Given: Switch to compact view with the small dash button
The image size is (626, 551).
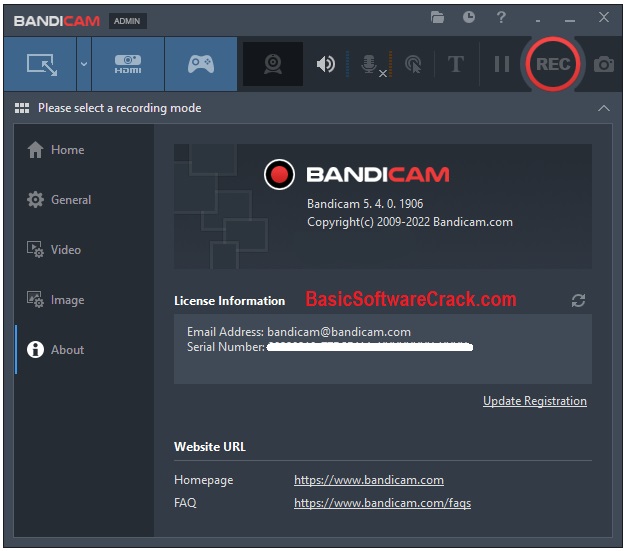Looking at the screenshot, I should point(538,20).
